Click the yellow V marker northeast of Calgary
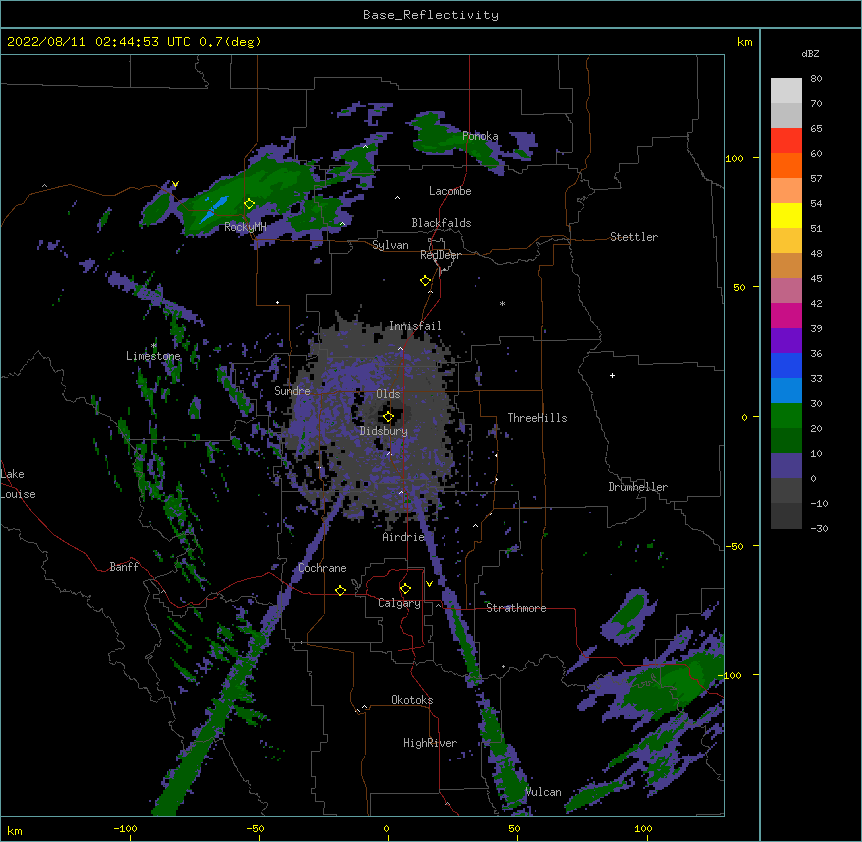This screenshot has height=842, width=862. (x=429, y=584)
